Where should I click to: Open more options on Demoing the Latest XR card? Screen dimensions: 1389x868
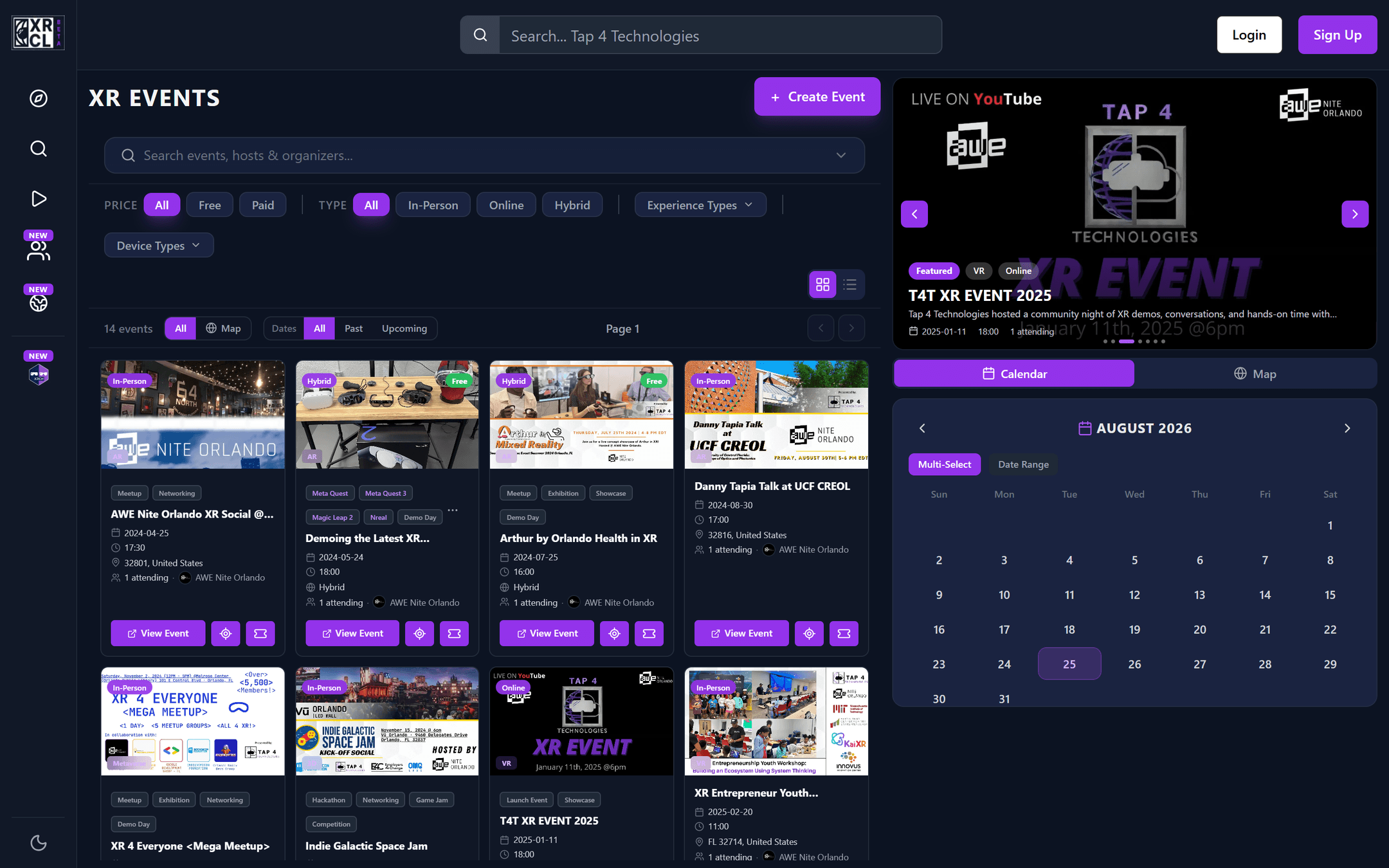pyautogui.click(x=453, y=511)
